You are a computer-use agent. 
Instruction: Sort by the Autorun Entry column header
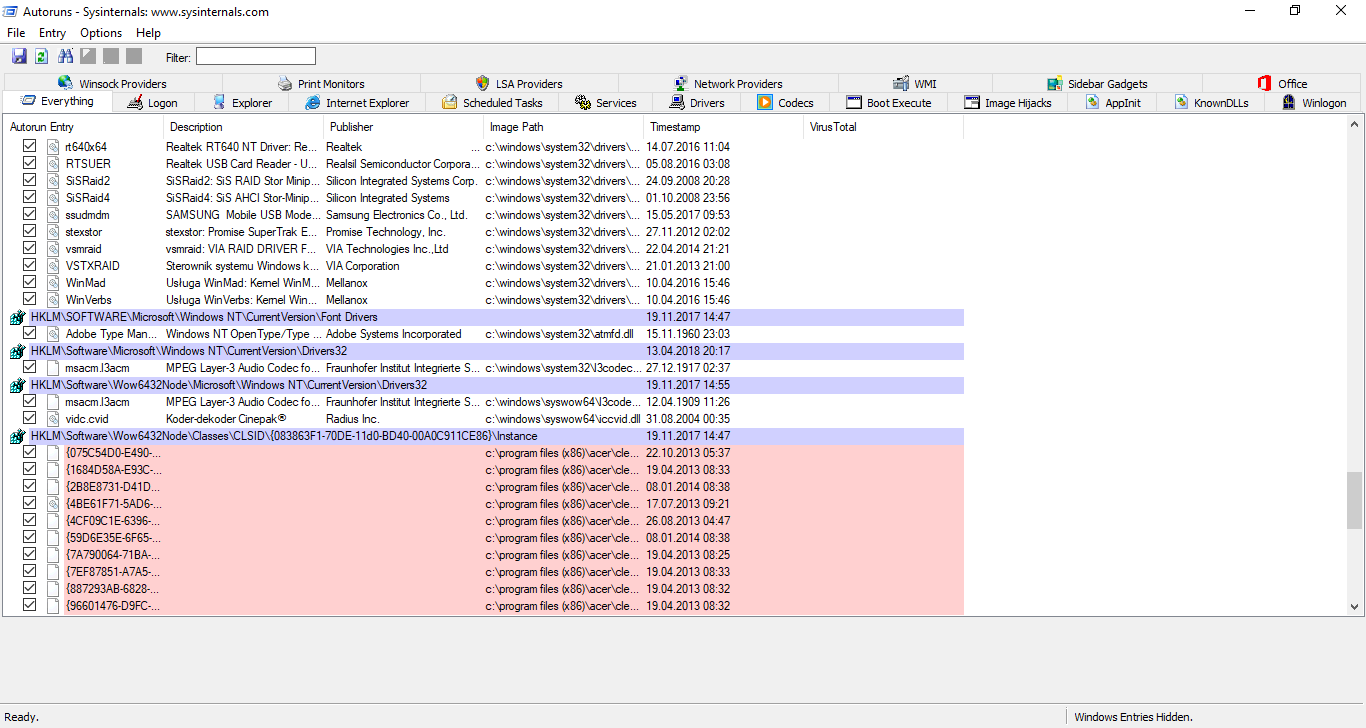pos(84,127)
